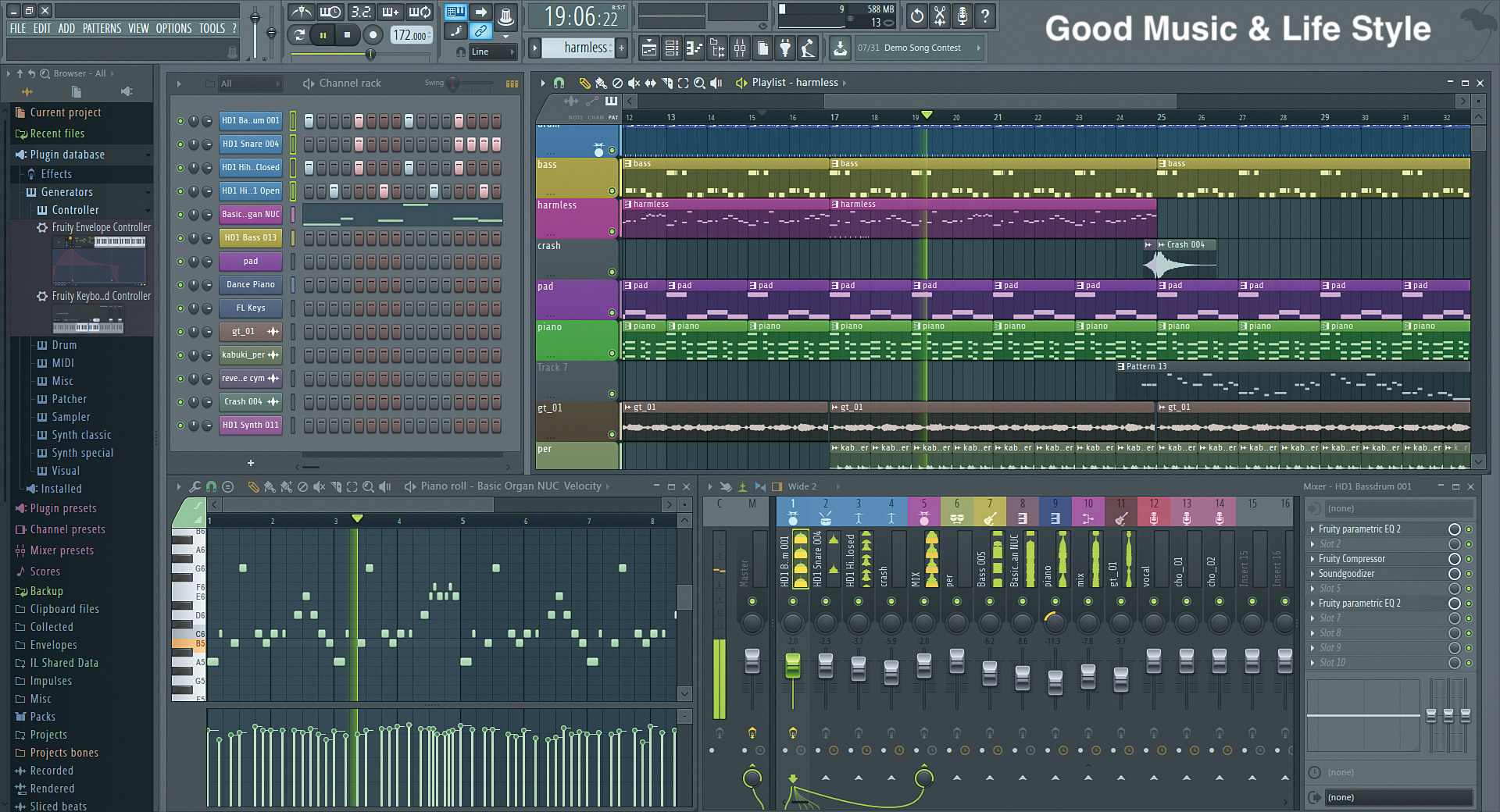The width and height of the screenshot is (1500, 812).
Task: Click the undo history icon
Action: pyautogui.click(x=917, y=16)
